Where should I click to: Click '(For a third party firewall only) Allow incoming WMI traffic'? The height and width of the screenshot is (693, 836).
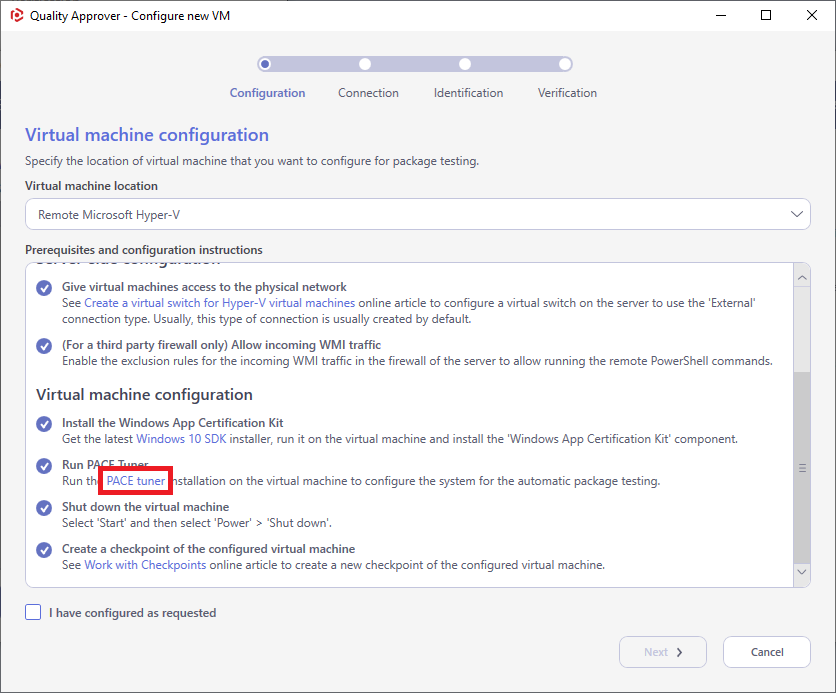click(221, 345)
